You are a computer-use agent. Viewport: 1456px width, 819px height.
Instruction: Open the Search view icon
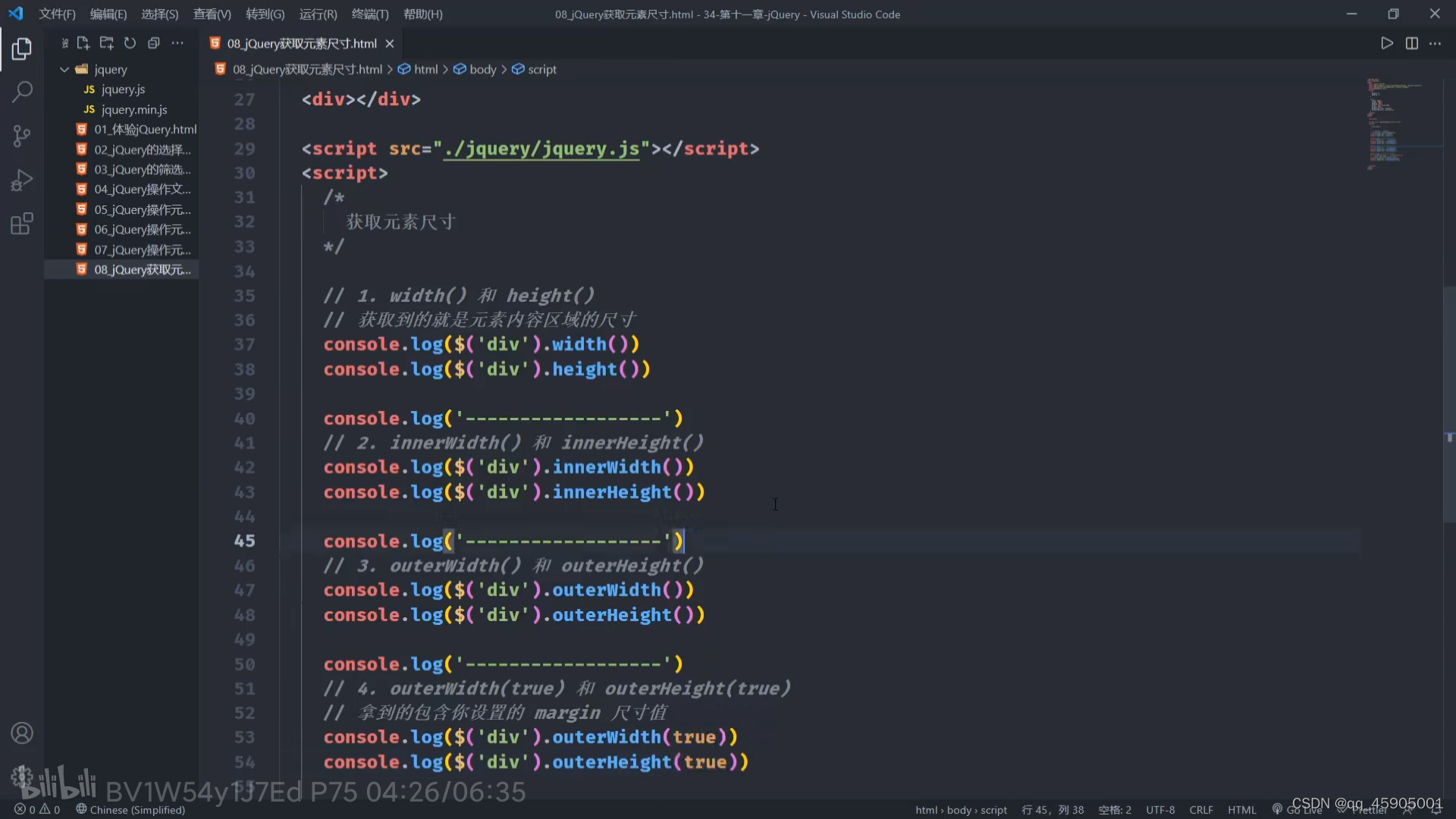click(x=21, y=93)
